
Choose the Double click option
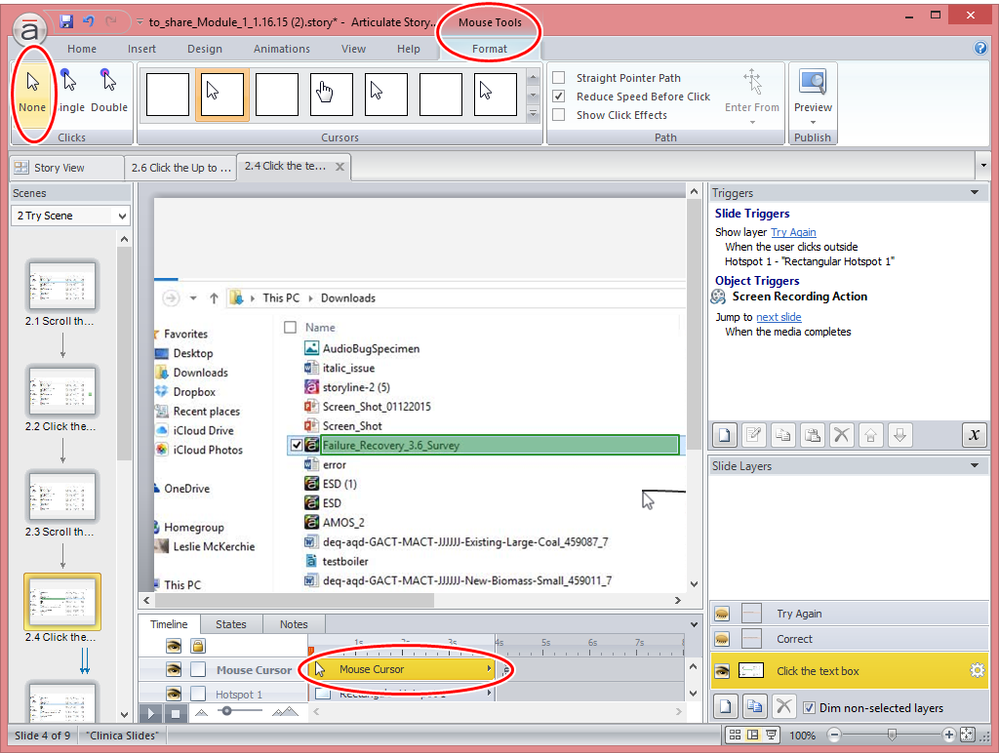click(x=109, y=90)
